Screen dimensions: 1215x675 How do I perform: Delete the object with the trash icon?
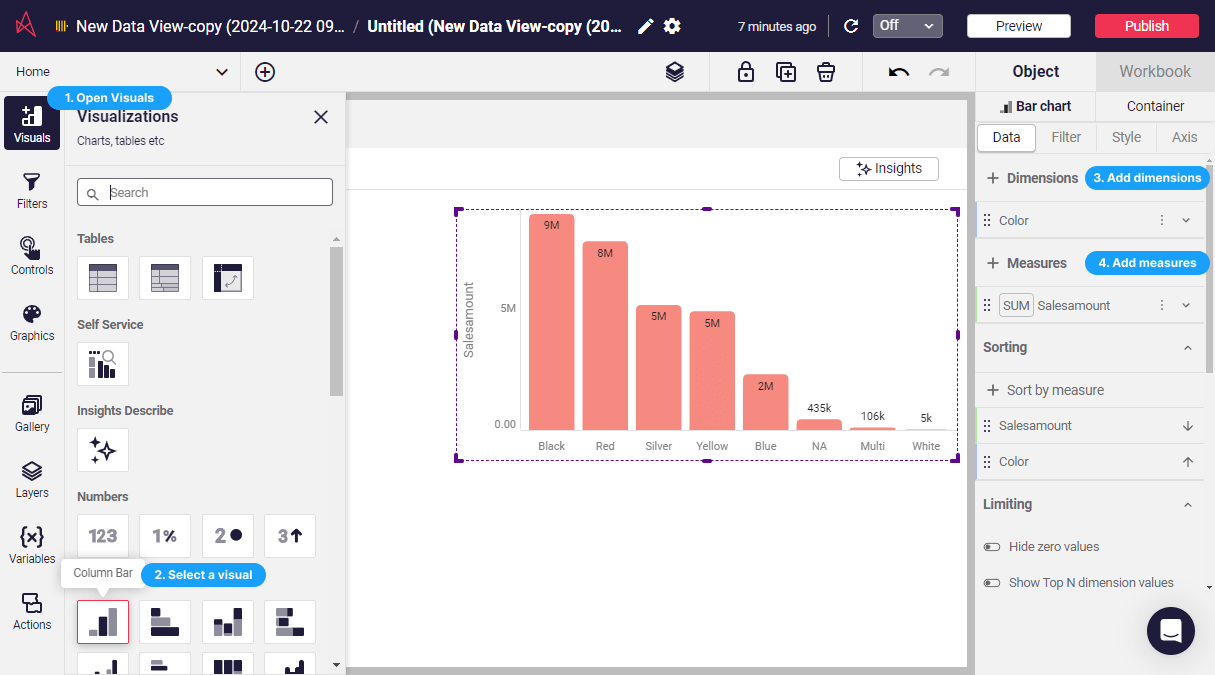click(x=826, y=71)
